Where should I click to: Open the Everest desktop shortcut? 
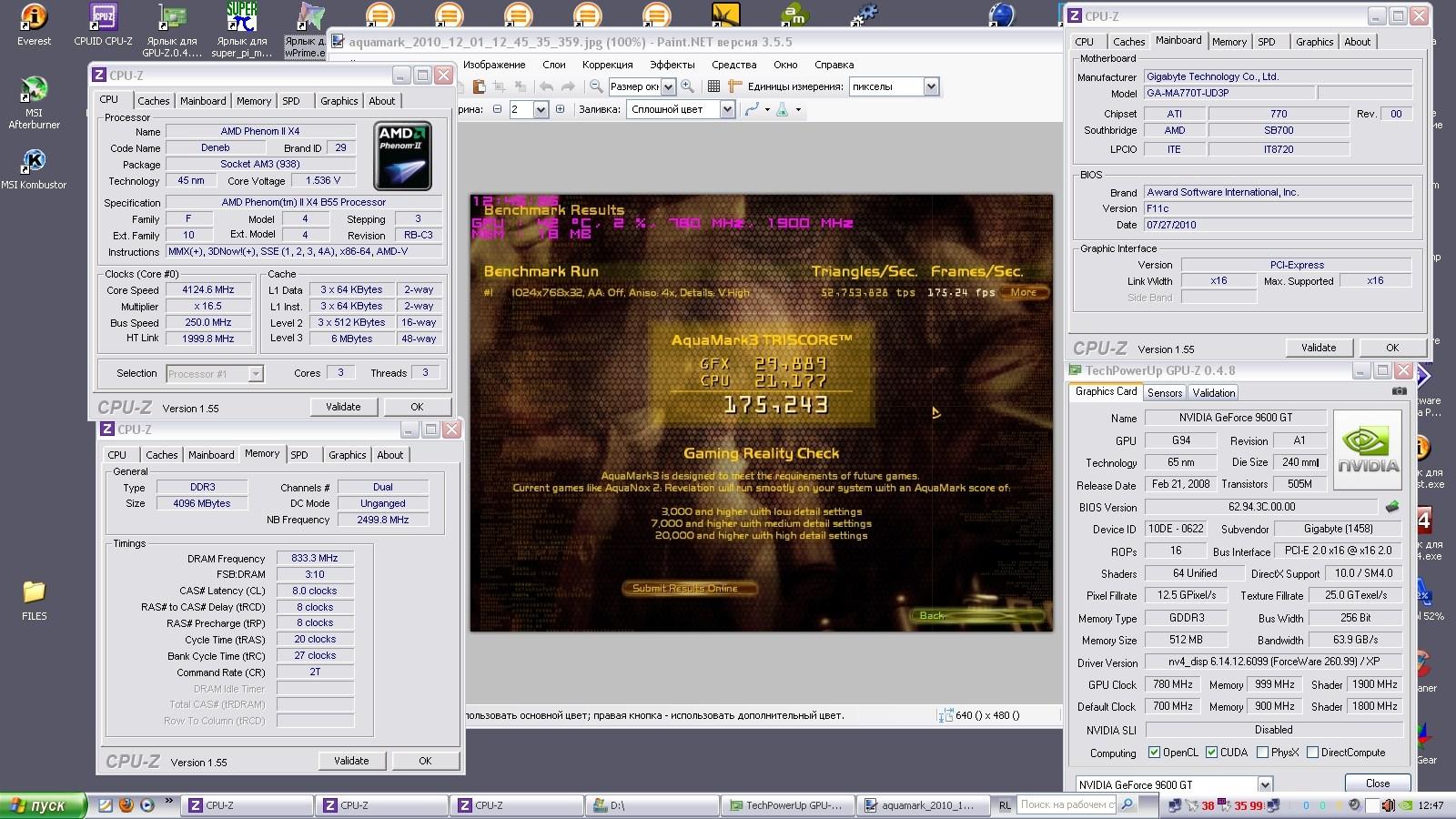point(34,25)
